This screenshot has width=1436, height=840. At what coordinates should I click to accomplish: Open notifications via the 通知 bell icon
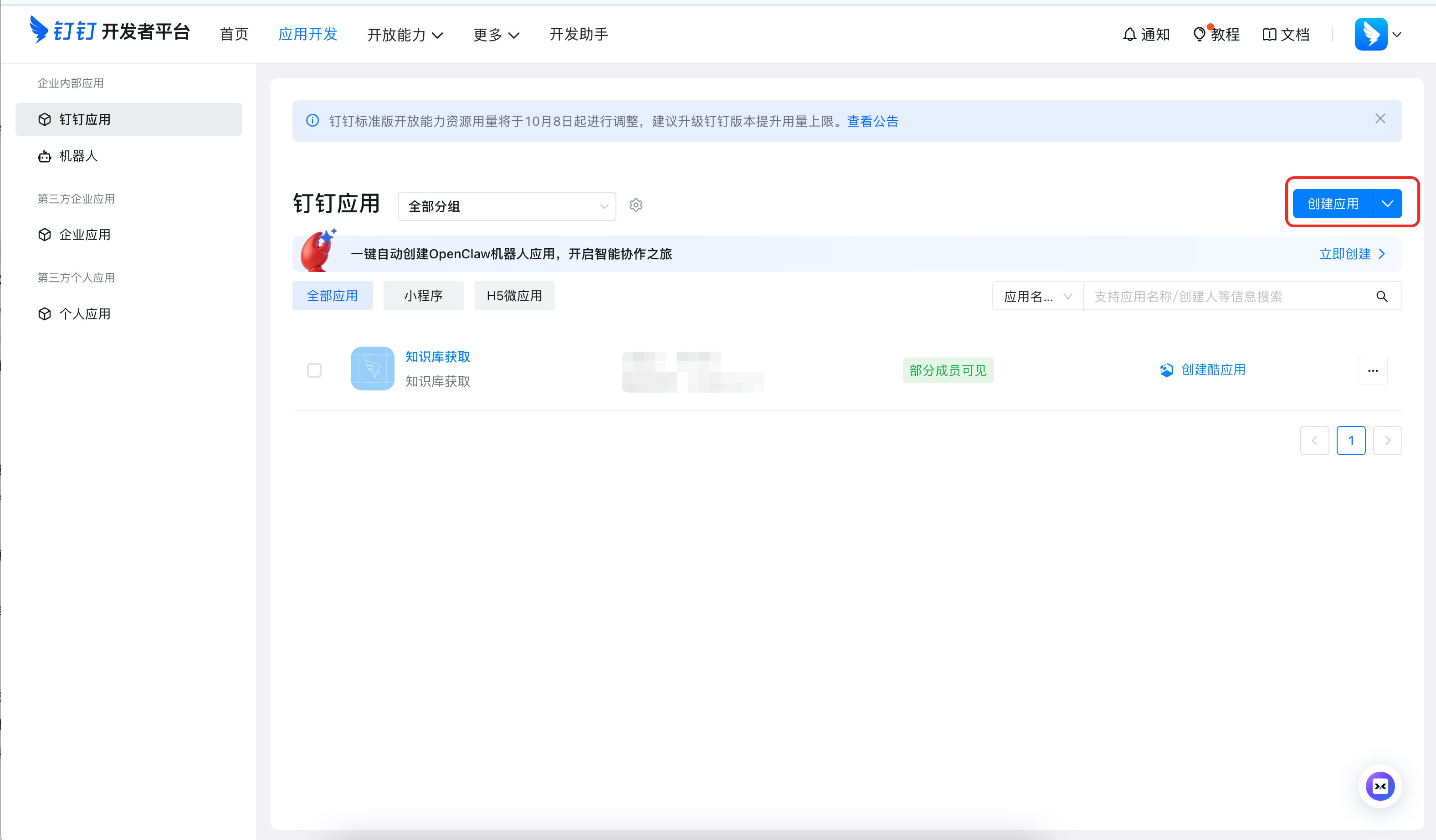click(x=1130, y=34)
